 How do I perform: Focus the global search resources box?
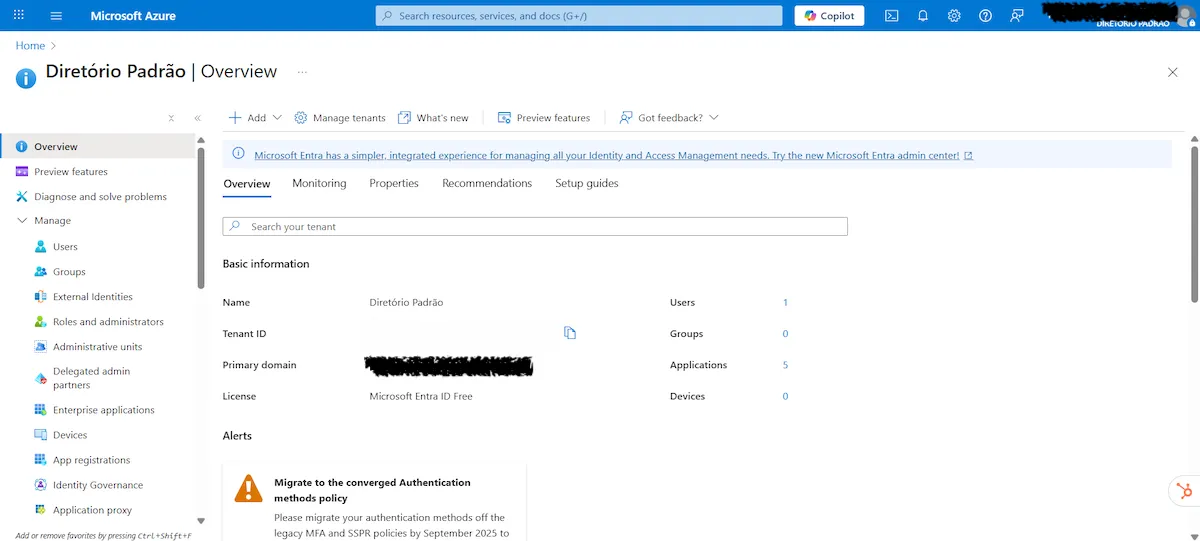point(579,15)
